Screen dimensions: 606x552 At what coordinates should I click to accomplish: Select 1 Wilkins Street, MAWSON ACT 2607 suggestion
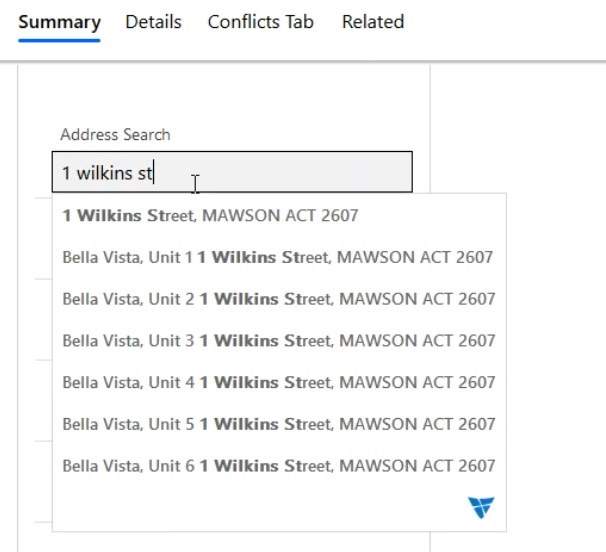click(x=279, y=215)
